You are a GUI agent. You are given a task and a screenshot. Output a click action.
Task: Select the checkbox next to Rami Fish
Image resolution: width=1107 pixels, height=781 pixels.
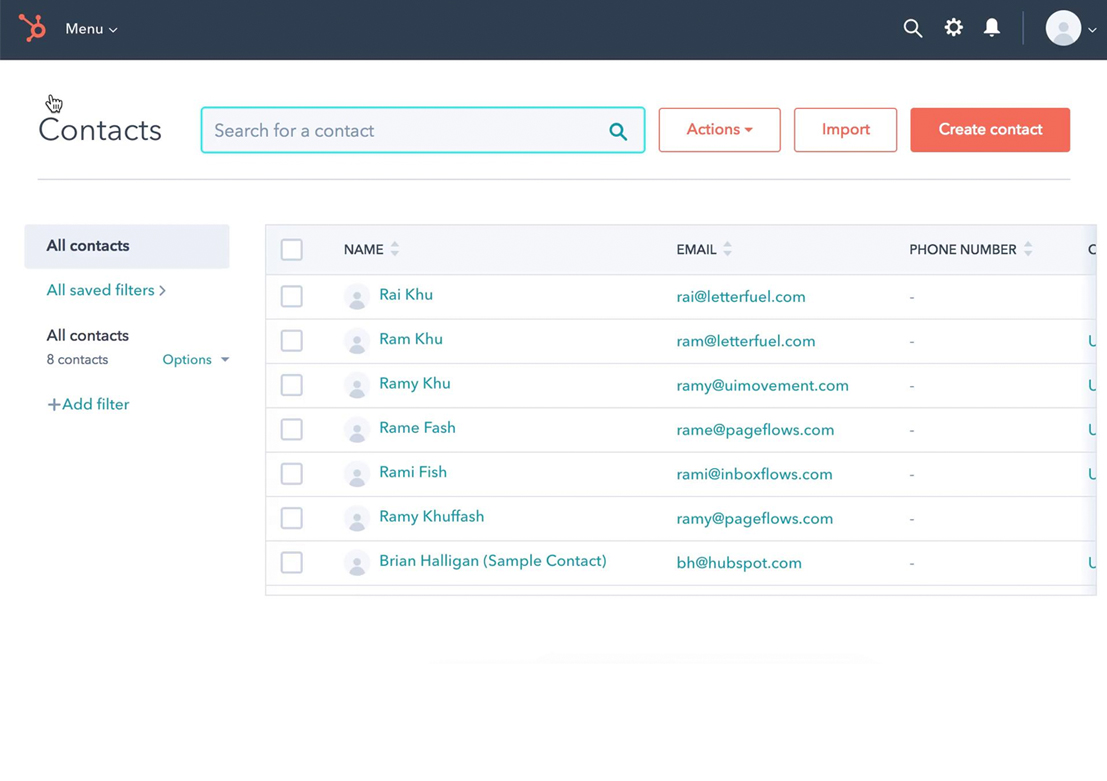tap(291, 474)
